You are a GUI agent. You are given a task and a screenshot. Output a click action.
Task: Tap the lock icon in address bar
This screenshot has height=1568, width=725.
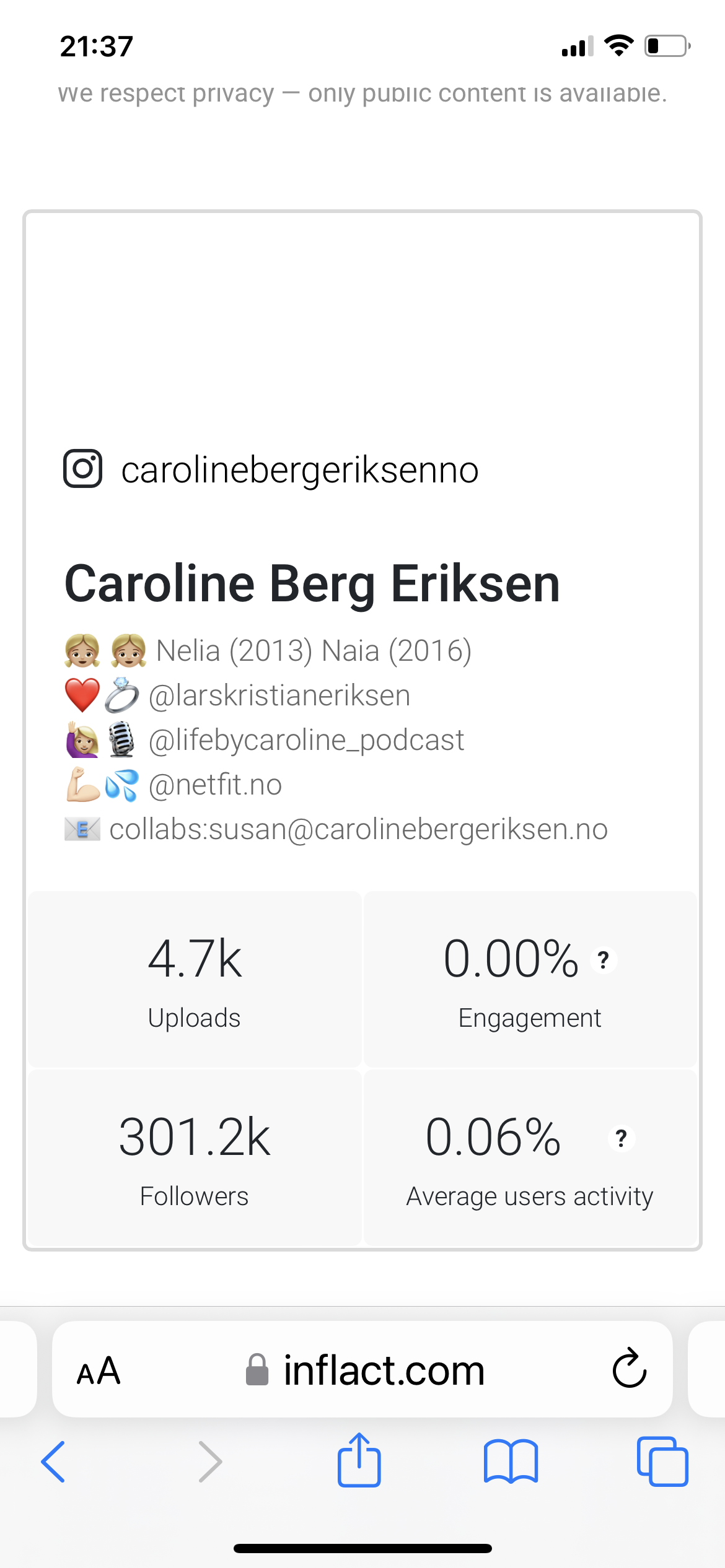[x=257, y=1370]
